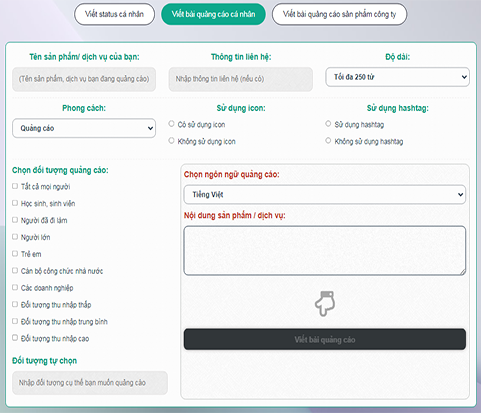Screen dimensions: 481x413
Task: Focus the product name input field
Action: [84, 79]
